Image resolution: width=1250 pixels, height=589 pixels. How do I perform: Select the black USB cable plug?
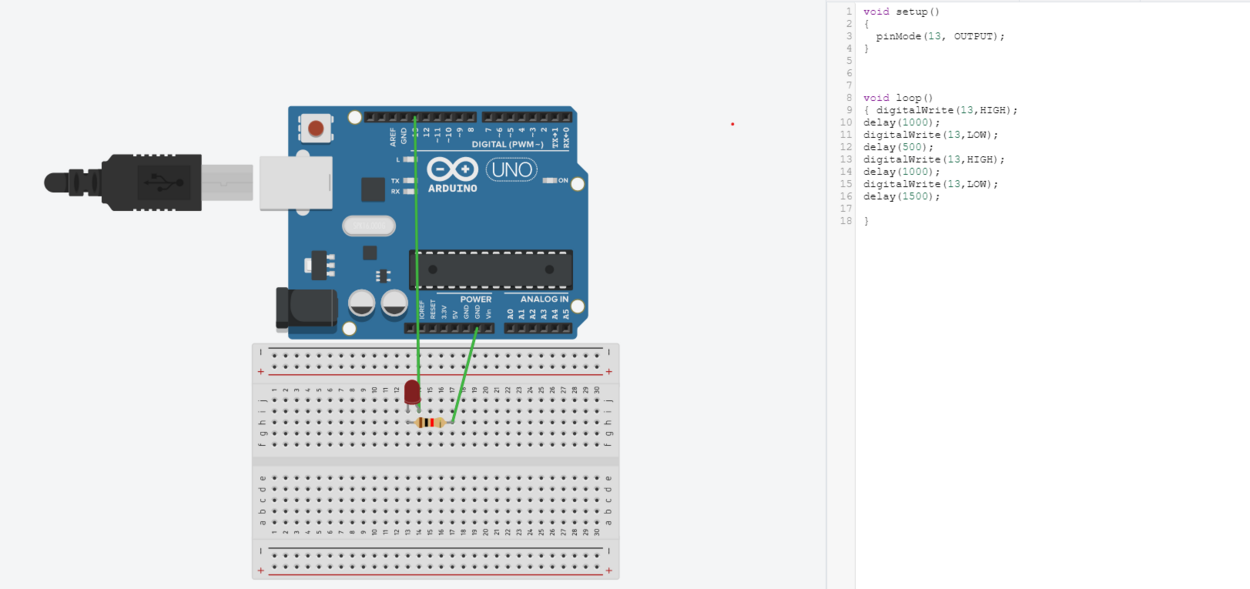pyautogui.click(x=125, y=182)
